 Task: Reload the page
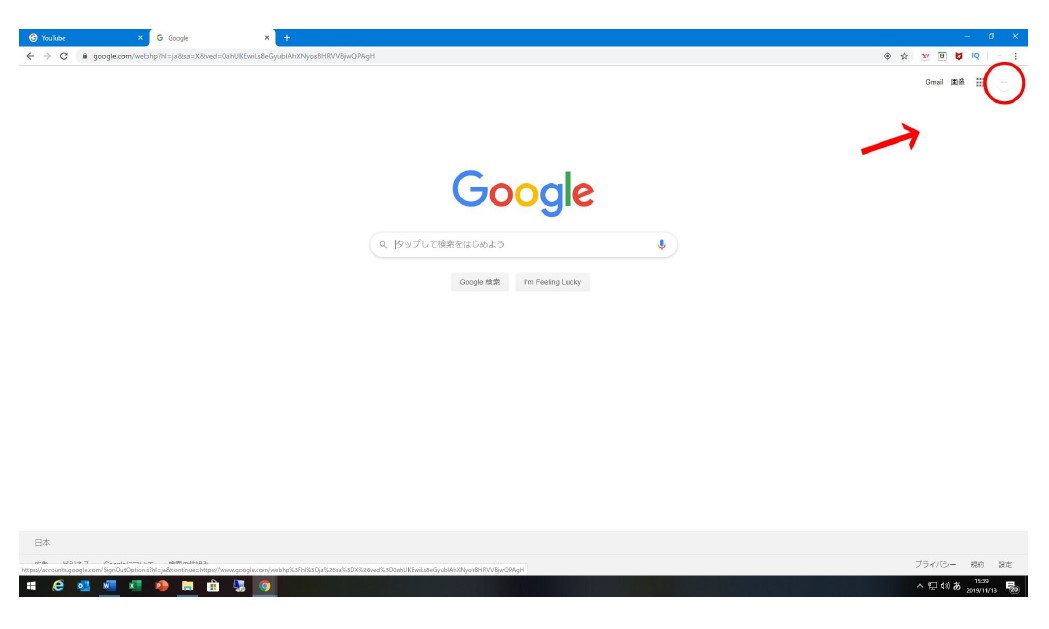coord(64,56)
